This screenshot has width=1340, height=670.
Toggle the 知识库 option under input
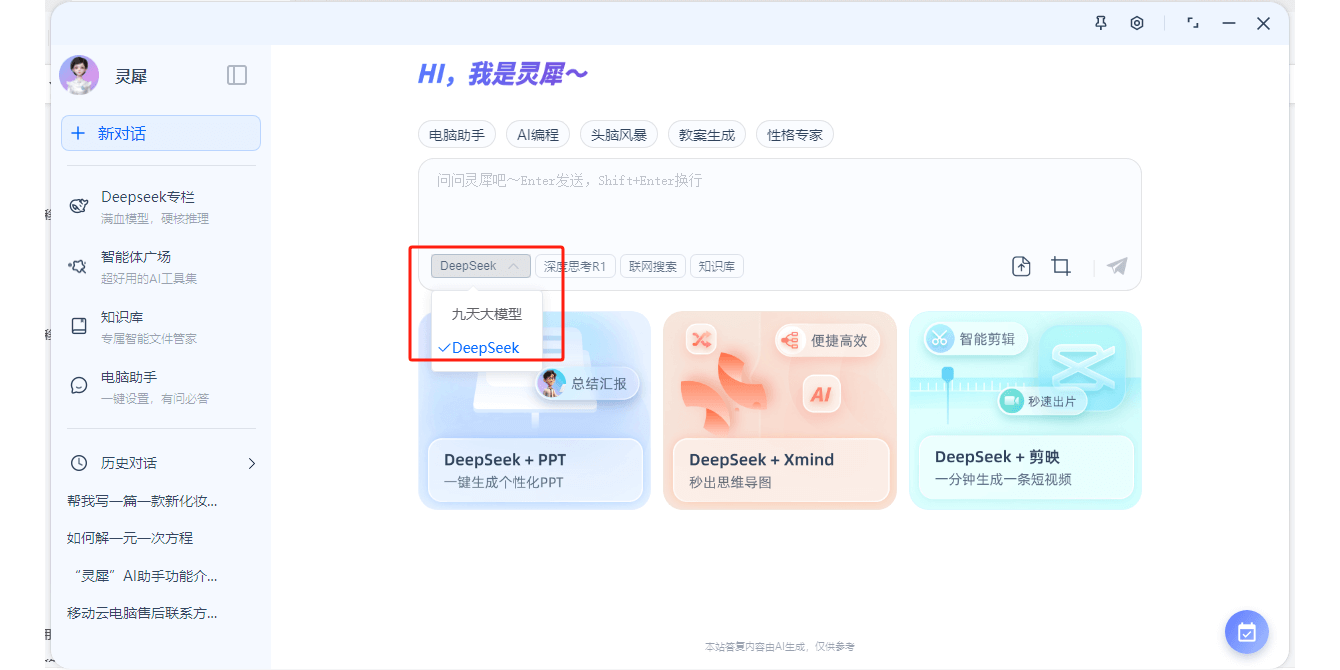(x=717, y=266)
